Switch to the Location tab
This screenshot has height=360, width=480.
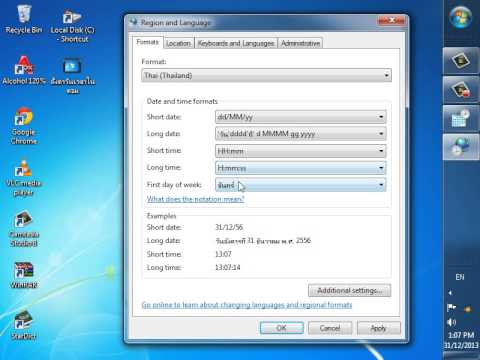click(x=178, y=43)
